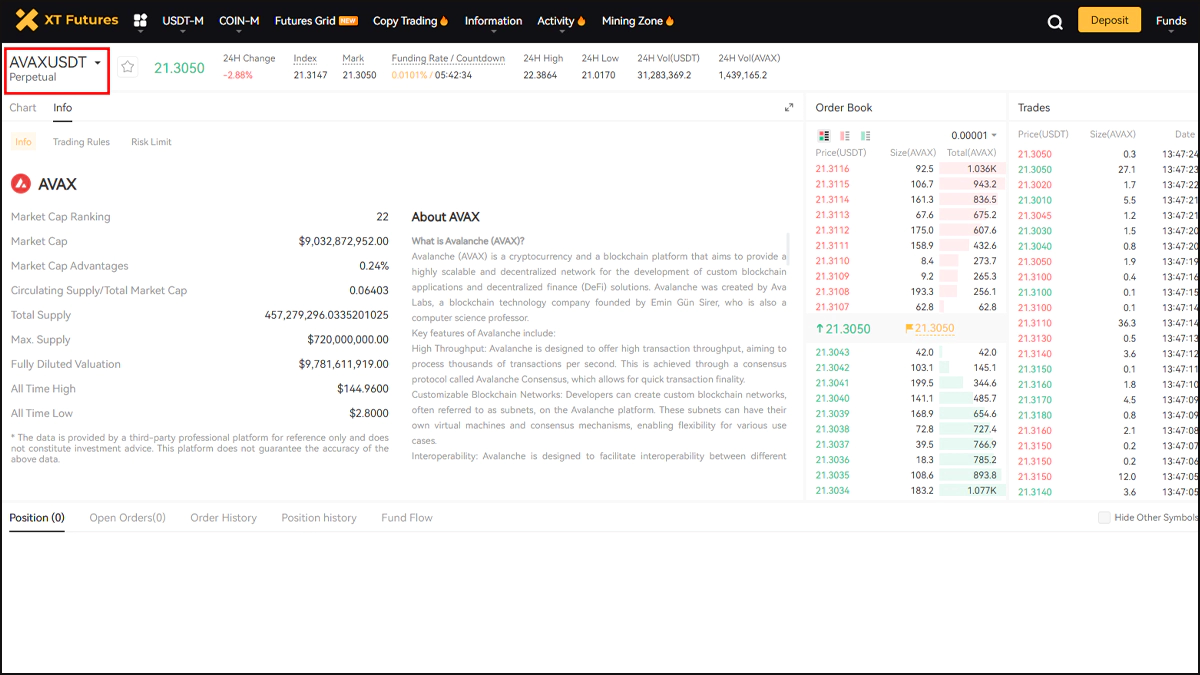Open the Fund Flow tab
The width and height of the screenshot is (1200, 675).
(407, 518)
